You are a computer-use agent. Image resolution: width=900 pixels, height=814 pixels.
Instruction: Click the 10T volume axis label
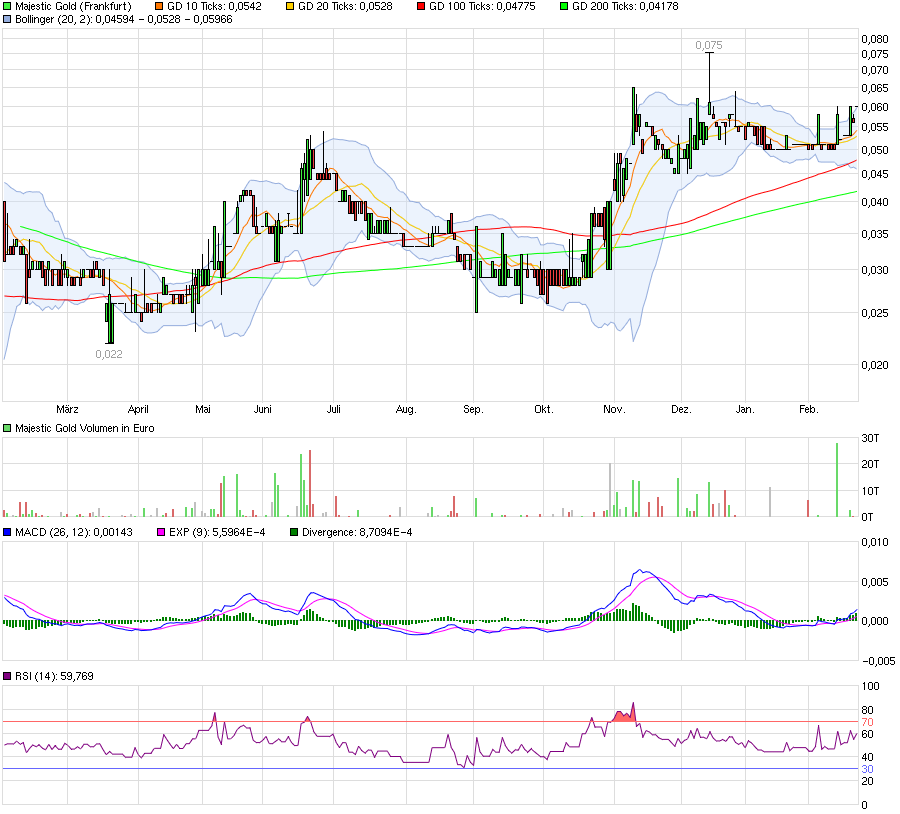(x=870, y=491)
